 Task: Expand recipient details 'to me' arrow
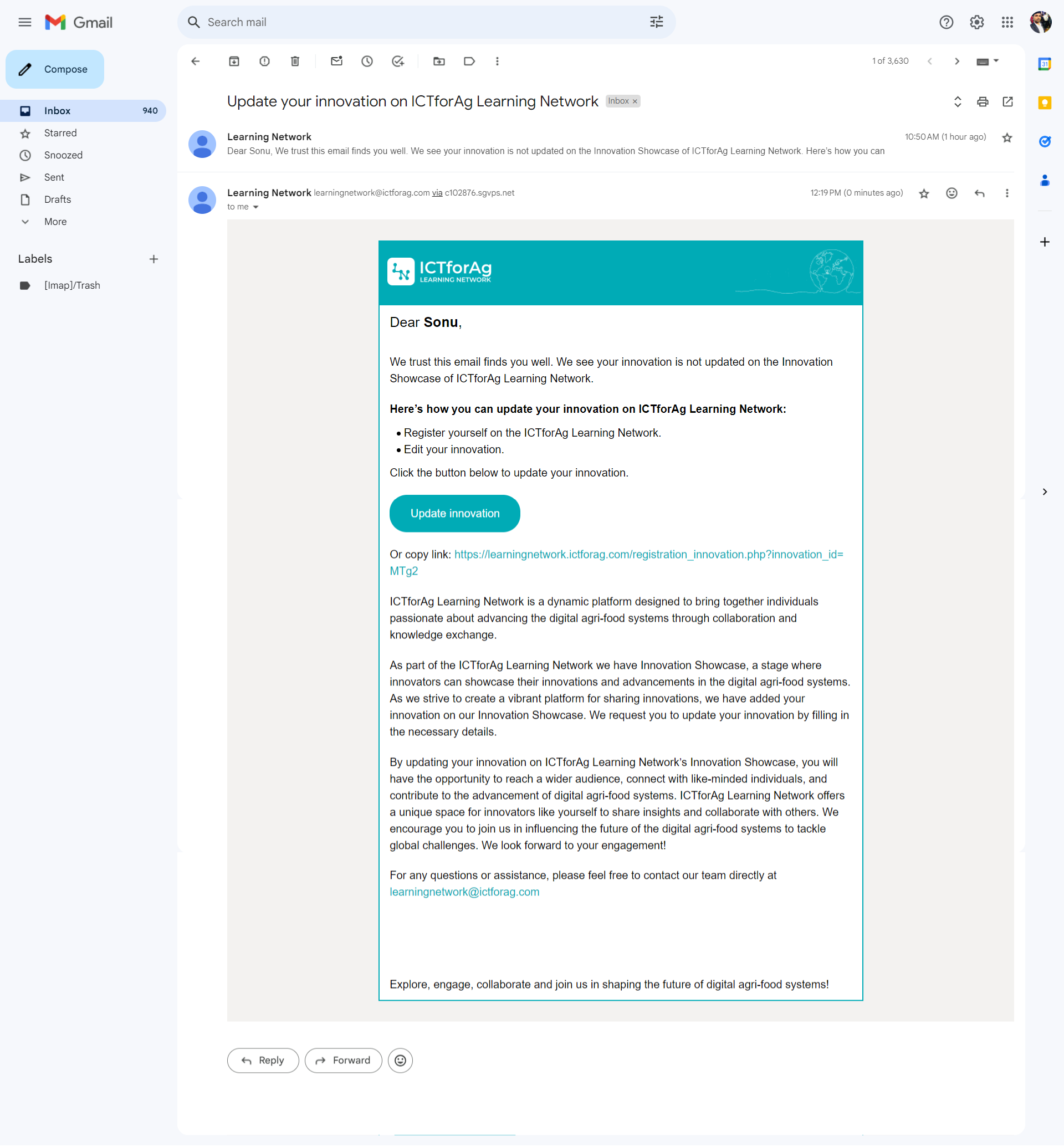[x=255, y=207]
